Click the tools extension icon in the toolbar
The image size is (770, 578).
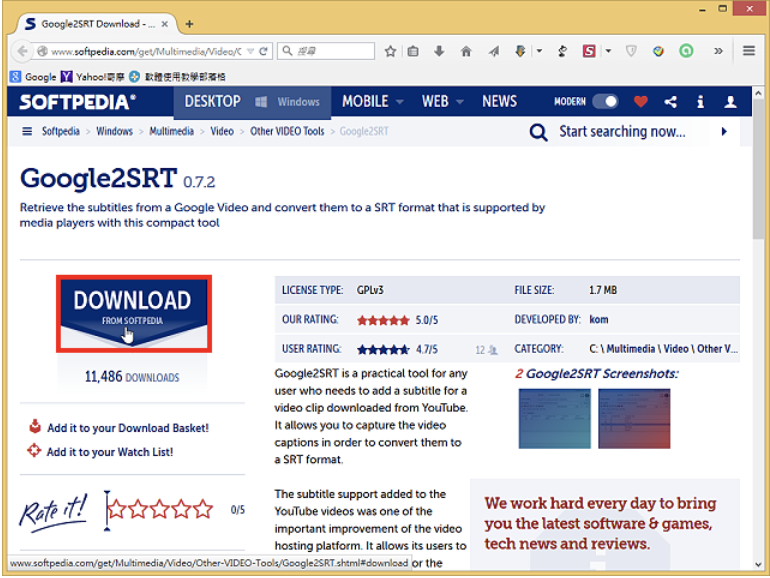point(562,51)
